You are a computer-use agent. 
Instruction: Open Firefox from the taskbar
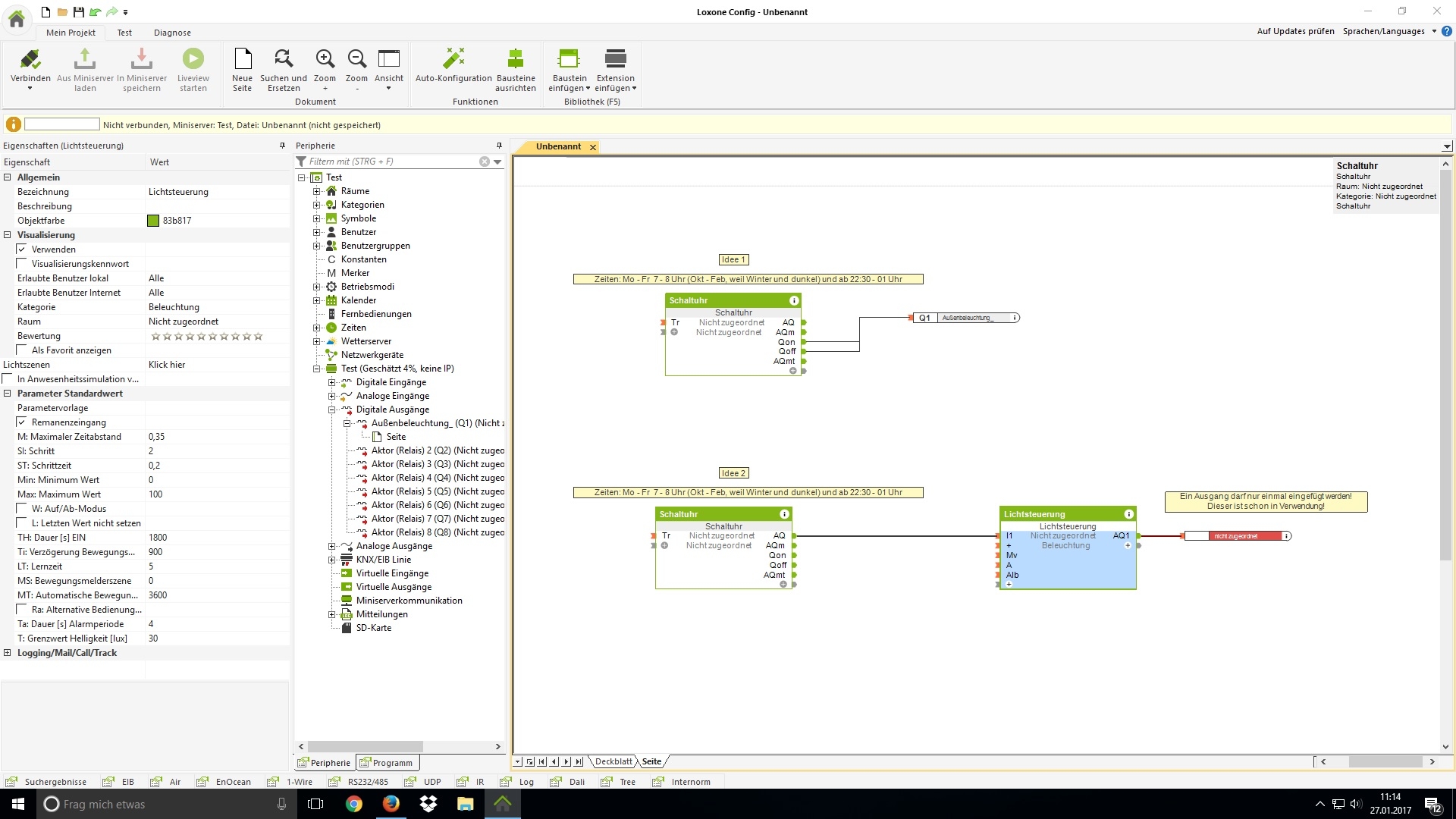[x=391, y=804]
